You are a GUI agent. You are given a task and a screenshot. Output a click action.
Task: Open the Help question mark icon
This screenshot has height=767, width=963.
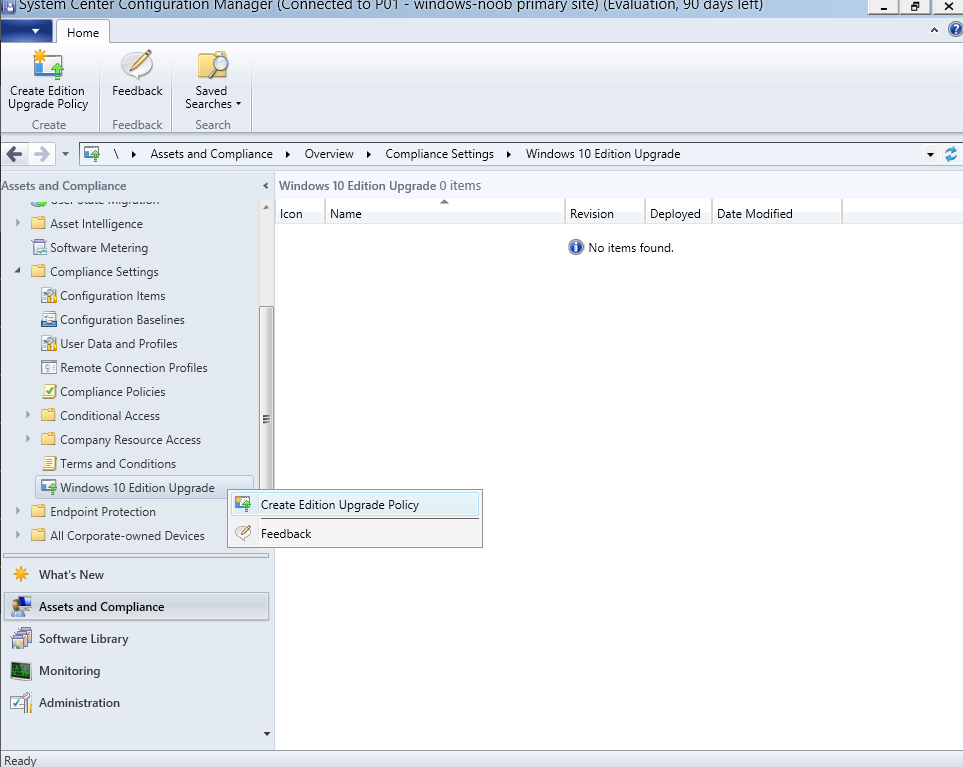point(956,29)
